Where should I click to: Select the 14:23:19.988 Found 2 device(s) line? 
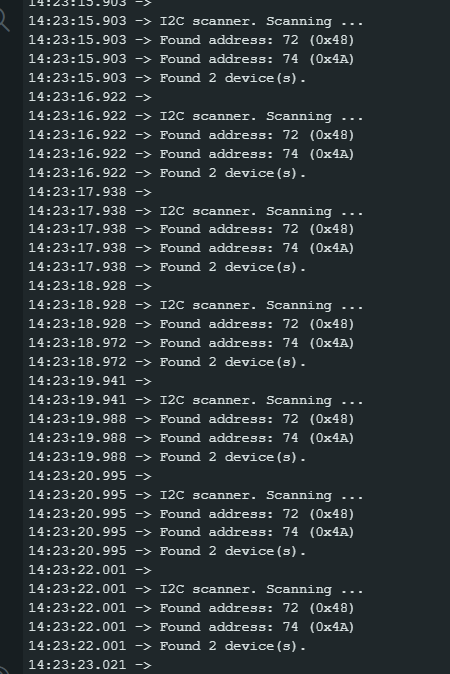(x=167, y=456)
